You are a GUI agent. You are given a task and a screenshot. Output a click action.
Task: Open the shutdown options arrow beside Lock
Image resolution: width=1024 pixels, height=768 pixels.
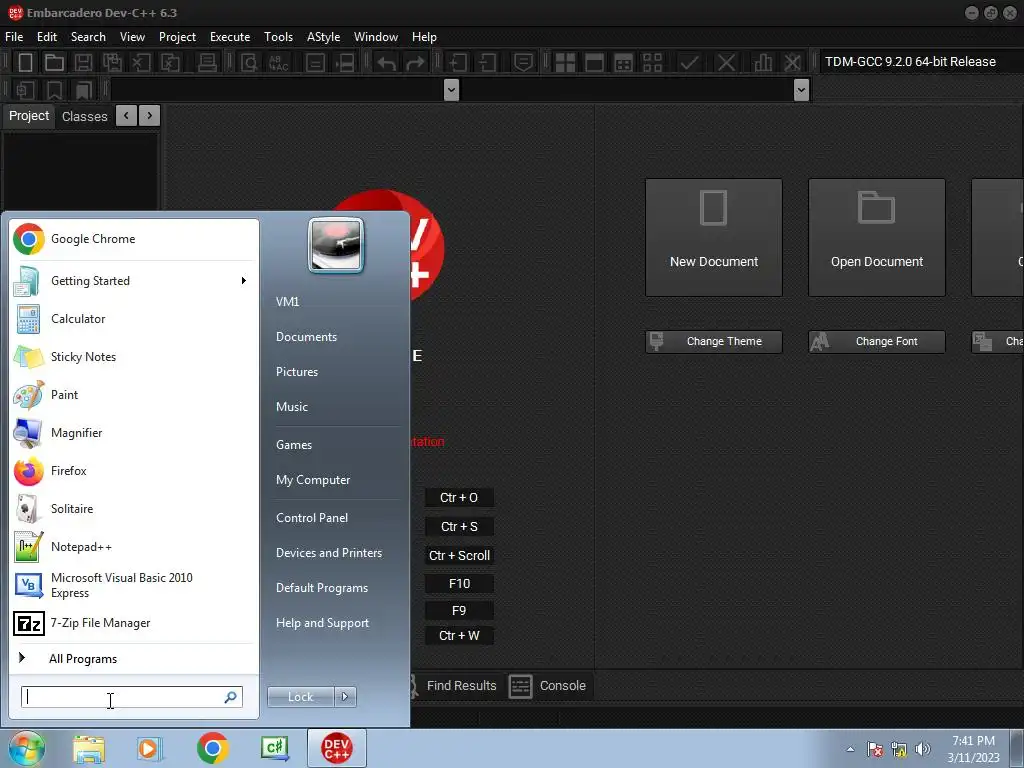(x=345, y=697)
